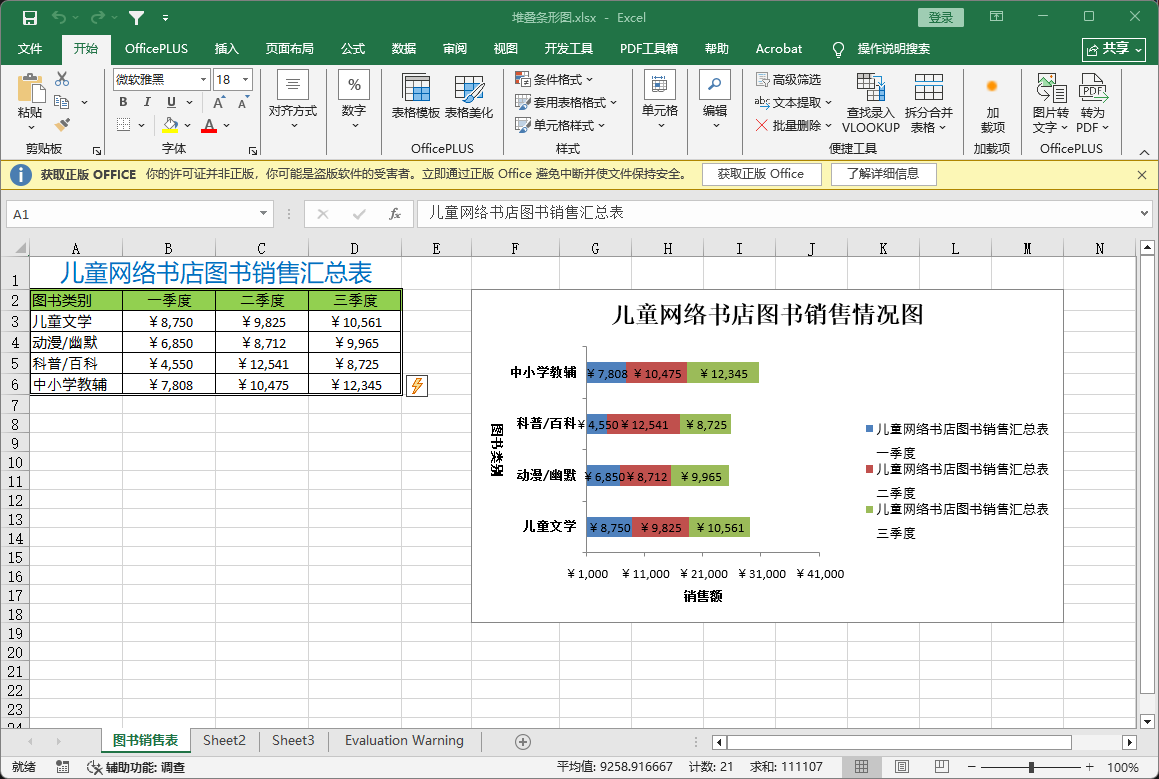Expand 套用表格格式 menu
Screen dimensions: 1159x779
tap(565, 102)
